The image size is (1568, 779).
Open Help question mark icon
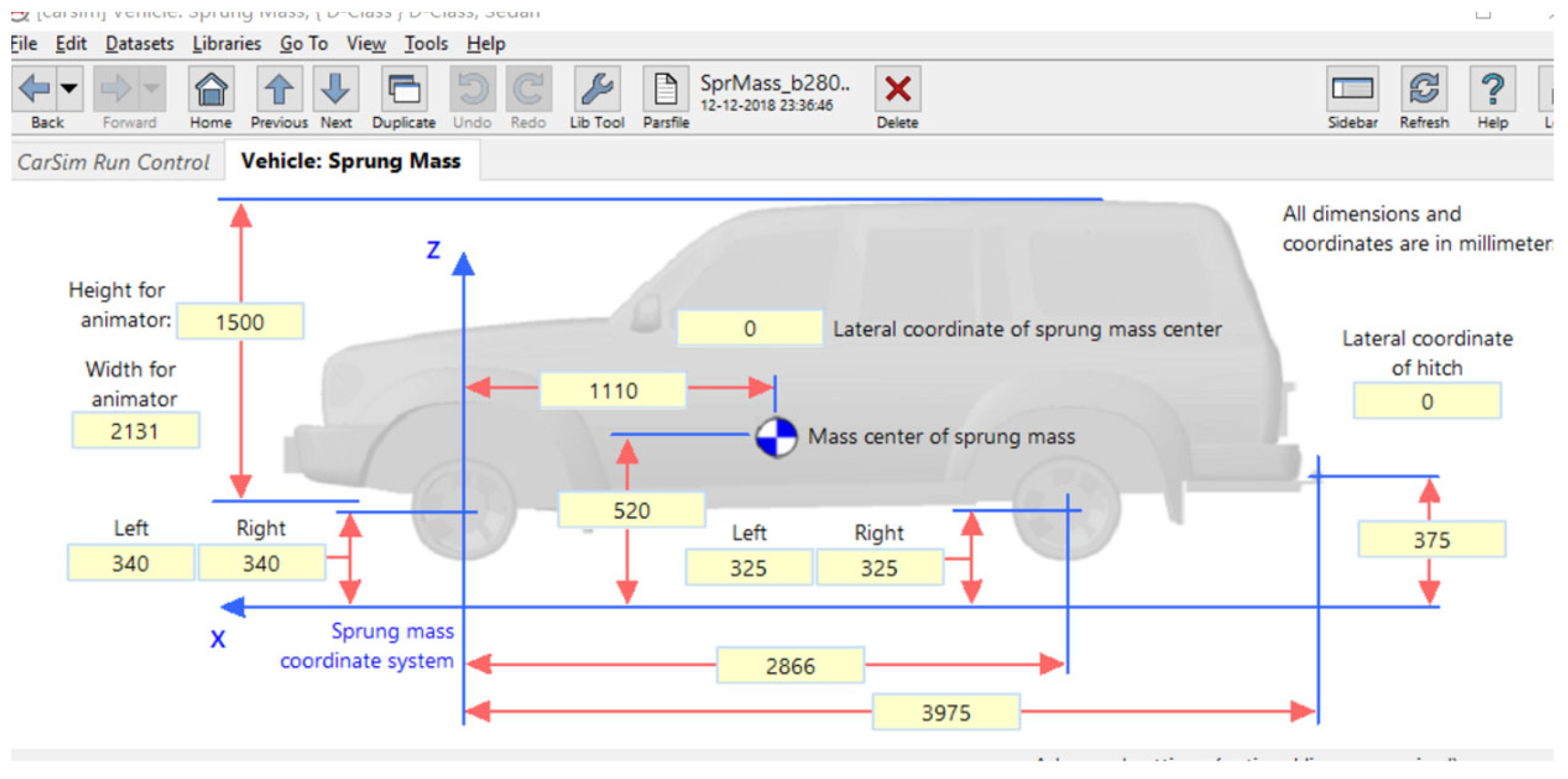(1492, 89)
